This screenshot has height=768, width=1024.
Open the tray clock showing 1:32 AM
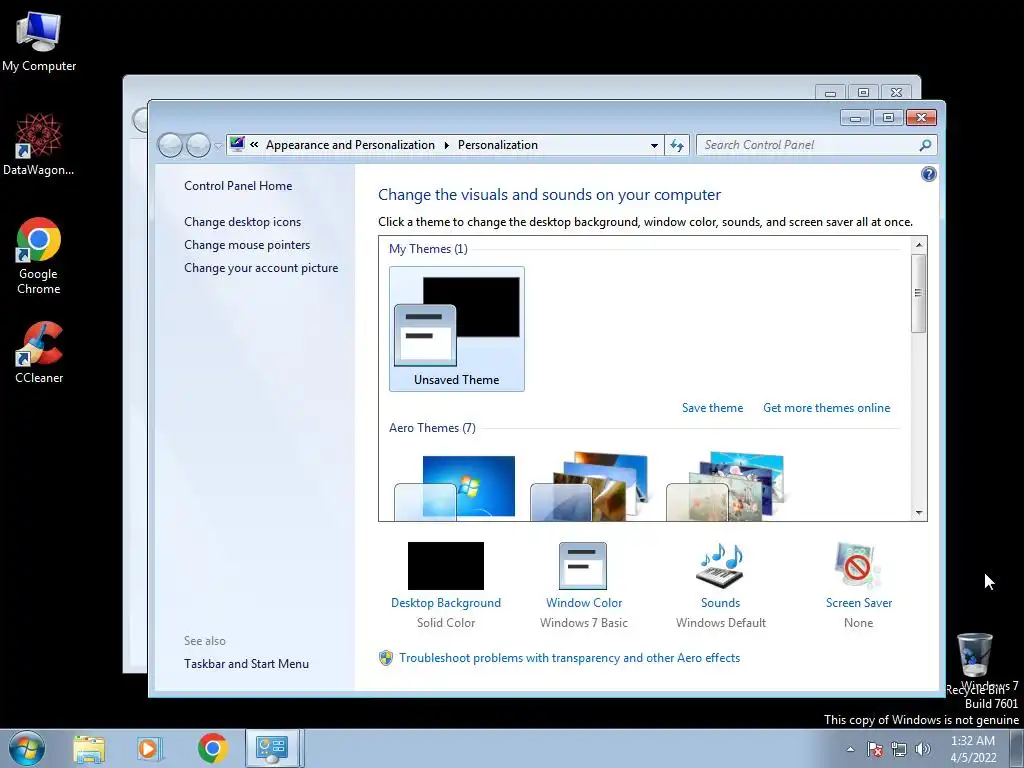(973, 749)
